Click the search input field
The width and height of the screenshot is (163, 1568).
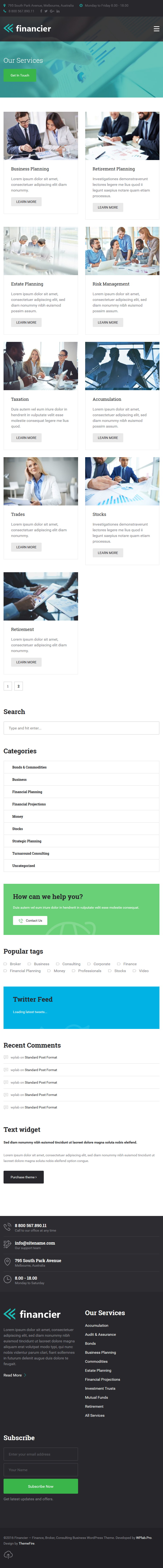coord(81,728)
